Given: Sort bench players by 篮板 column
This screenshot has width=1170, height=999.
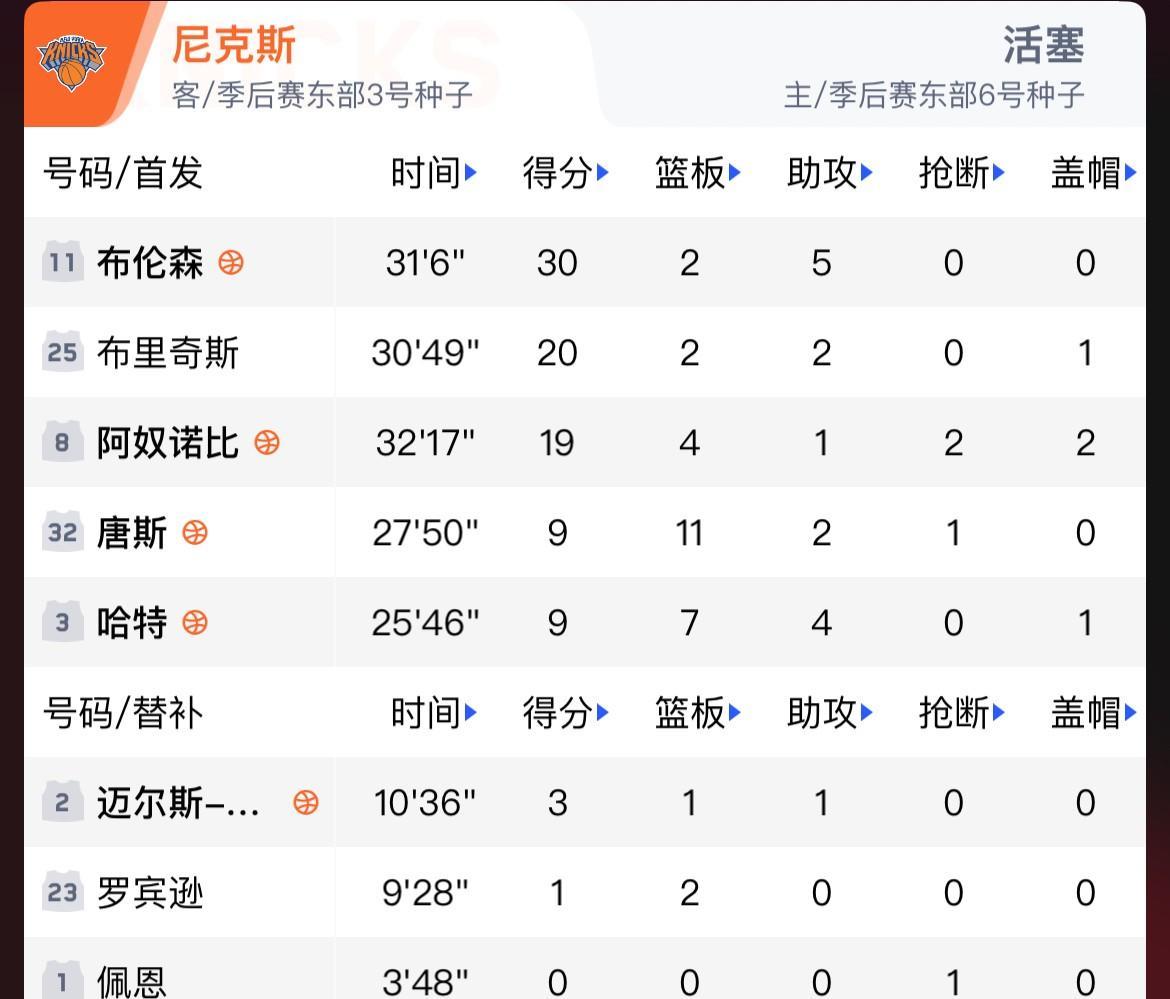Looking at the screenshot, I should 698,713.
